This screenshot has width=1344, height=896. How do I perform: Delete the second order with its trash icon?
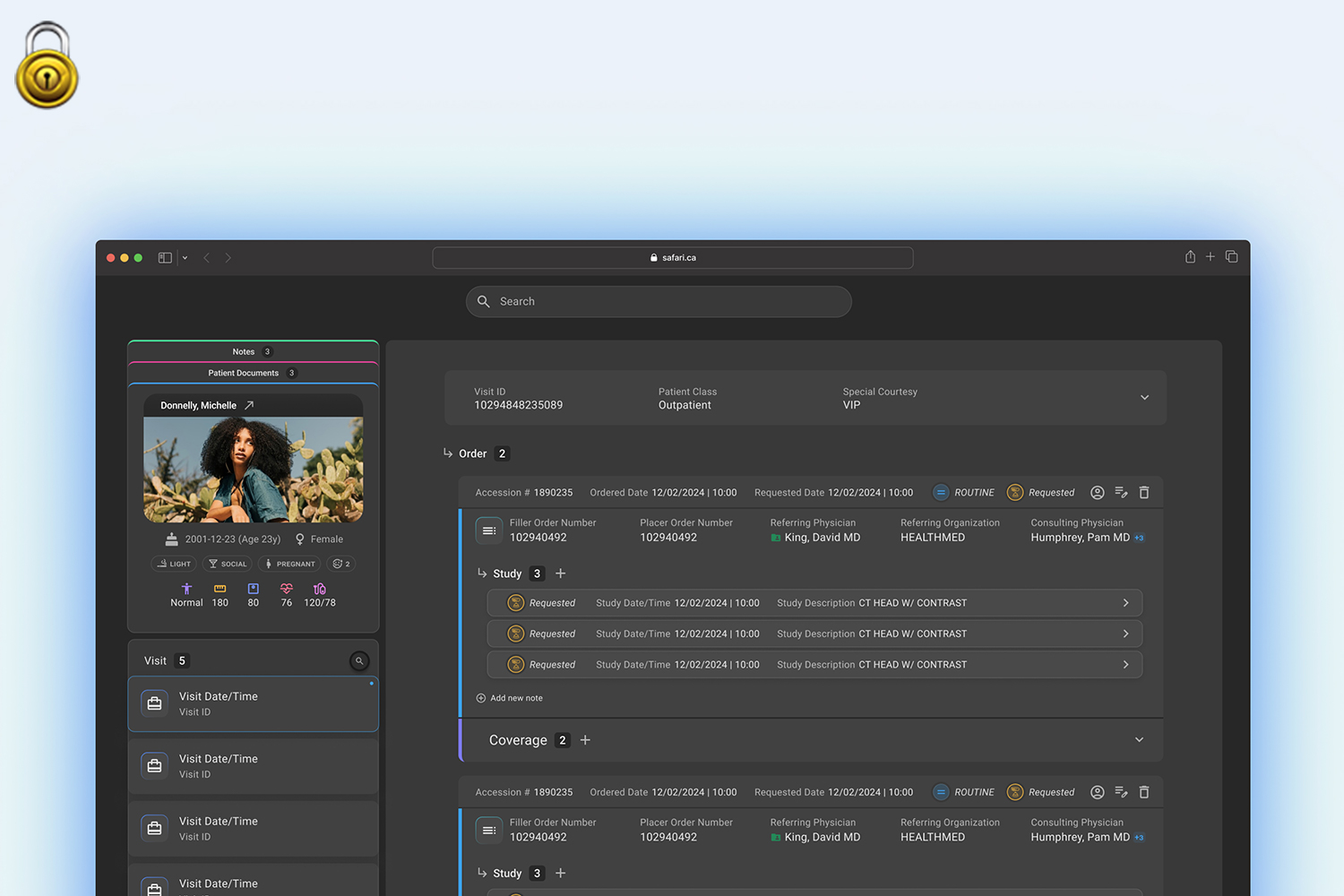pos(1144,792)
